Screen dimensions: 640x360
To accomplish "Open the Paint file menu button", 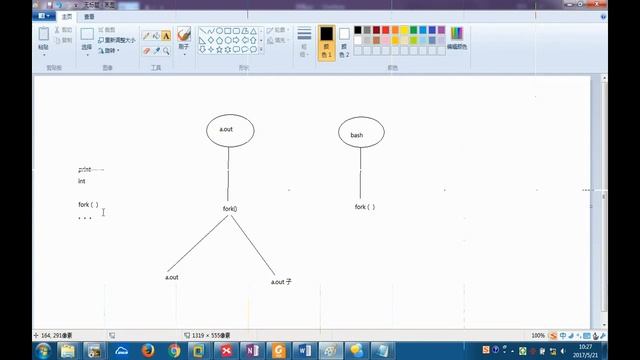I will 44,16.
